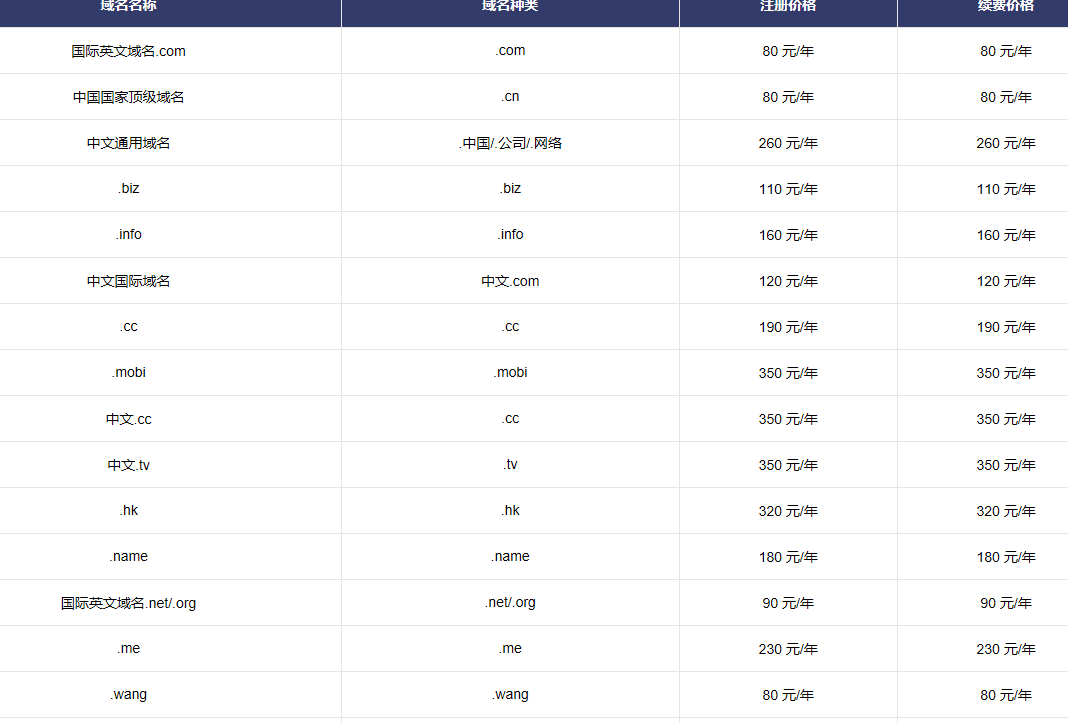Select the .mobi domain name cell

(x=128, y=373)
